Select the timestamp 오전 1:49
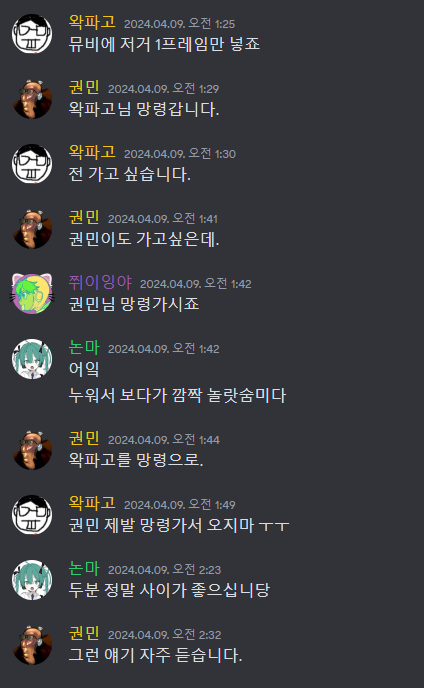This screenshot has height=688, width=424. click(212, 505)
